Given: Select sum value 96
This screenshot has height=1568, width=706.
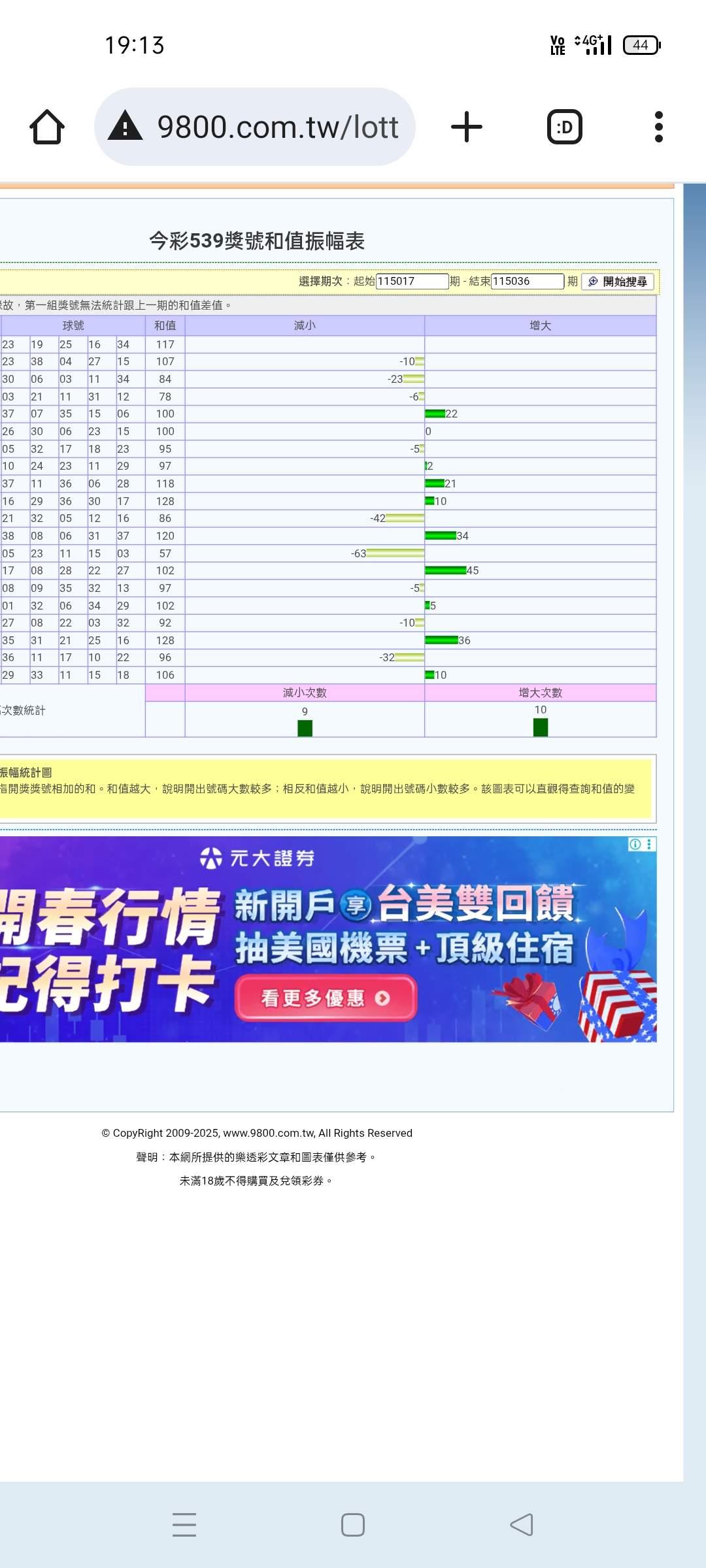Looking at the screenshot, I should pyautogui.click(x=165, y=657).
